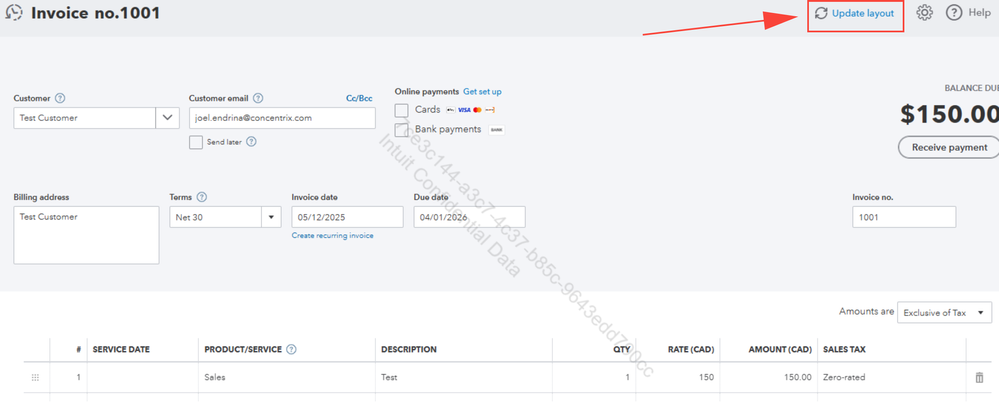Edit the customer email field
Viewport: 999px width, 402px height.
coord(282,118)
